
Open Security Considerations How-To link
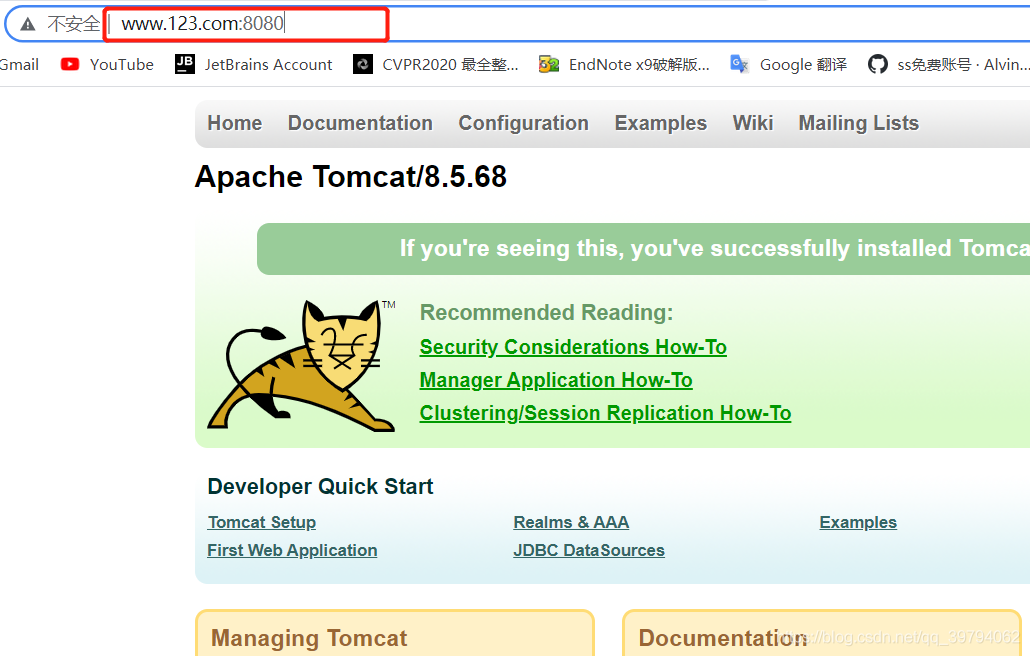pos(573,347)
